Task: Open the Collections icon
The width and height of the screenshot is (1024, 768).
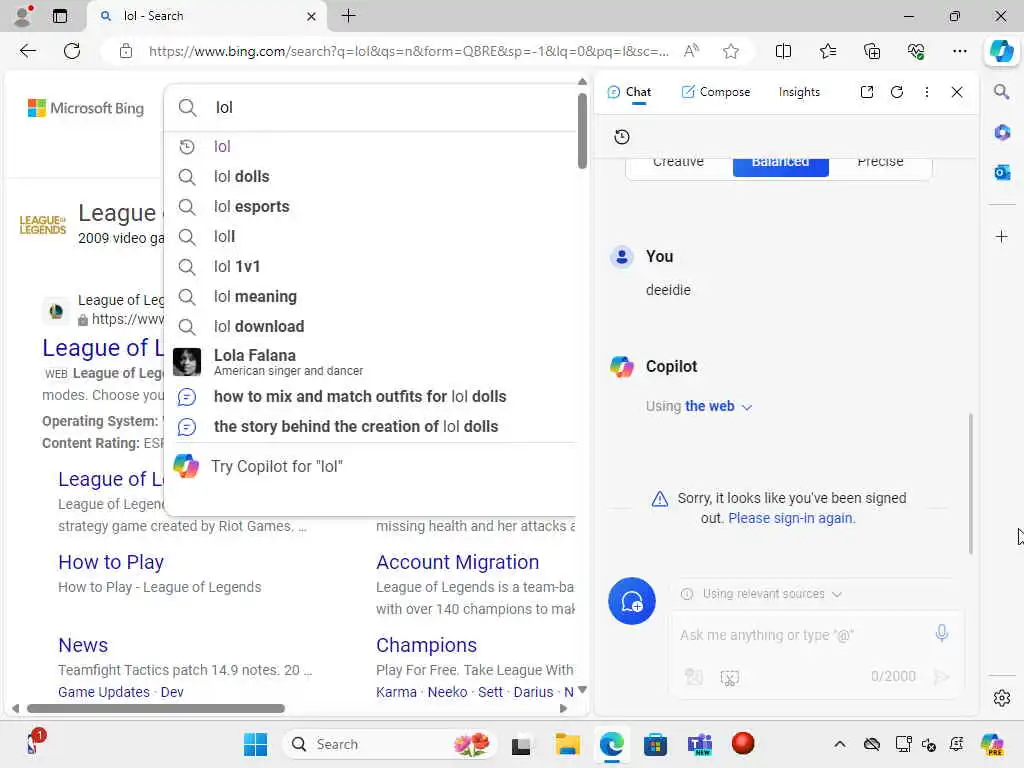Action: pos(872,51)
